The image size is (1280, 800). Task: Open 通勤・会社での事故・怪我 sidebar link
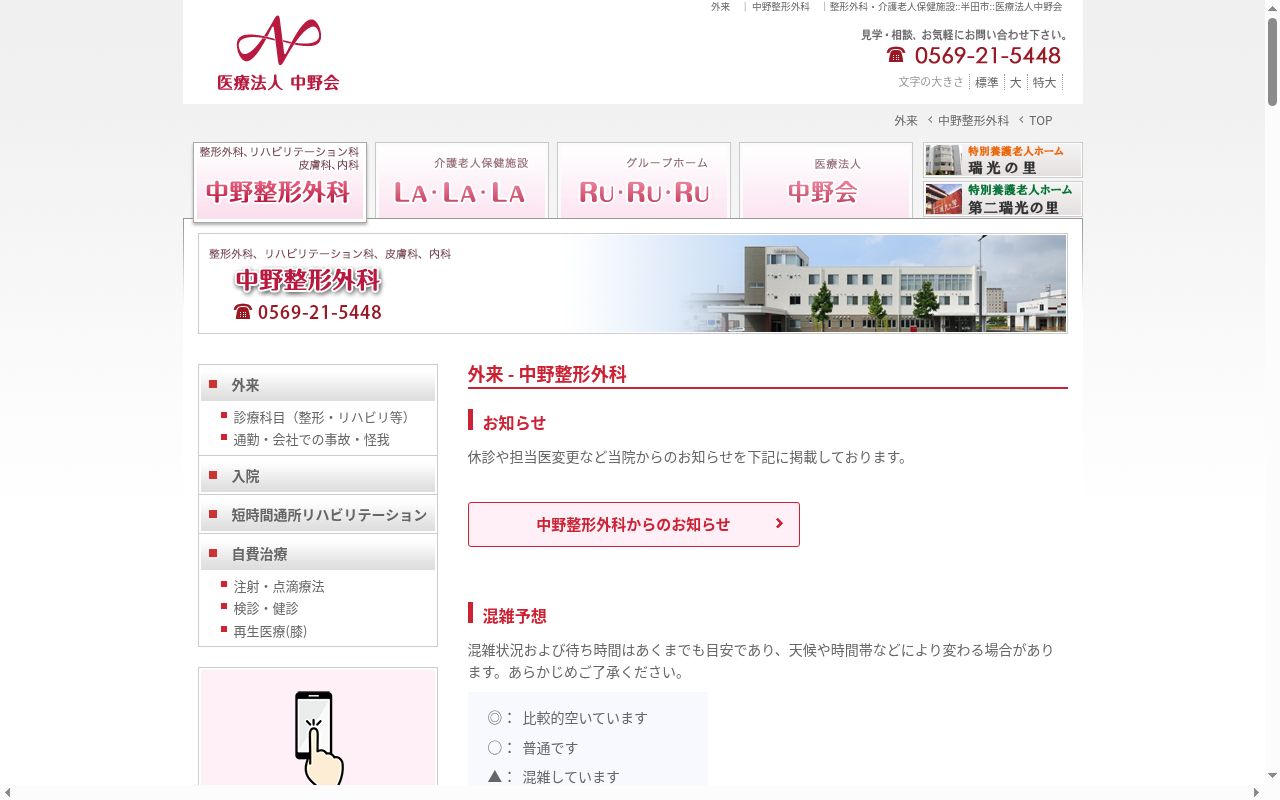pos(311,439)
